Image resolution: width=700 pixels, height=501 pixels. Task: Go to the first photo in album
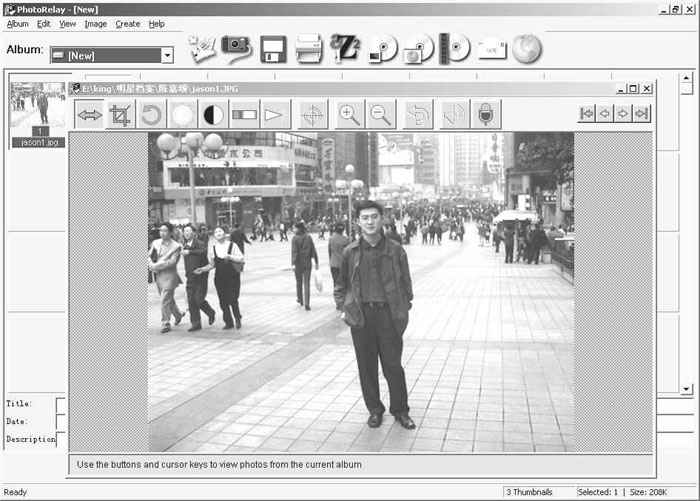click(x=587, y=114)
